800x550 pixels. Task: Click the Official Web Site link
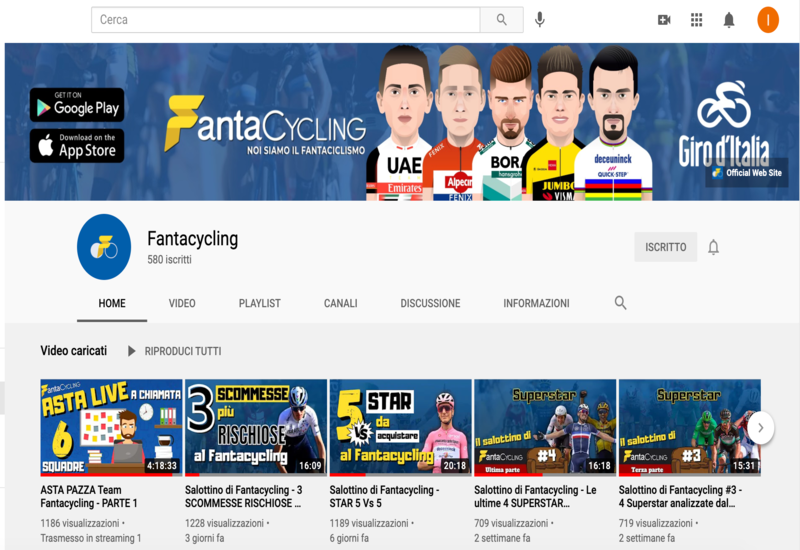(x=745, y=172)
